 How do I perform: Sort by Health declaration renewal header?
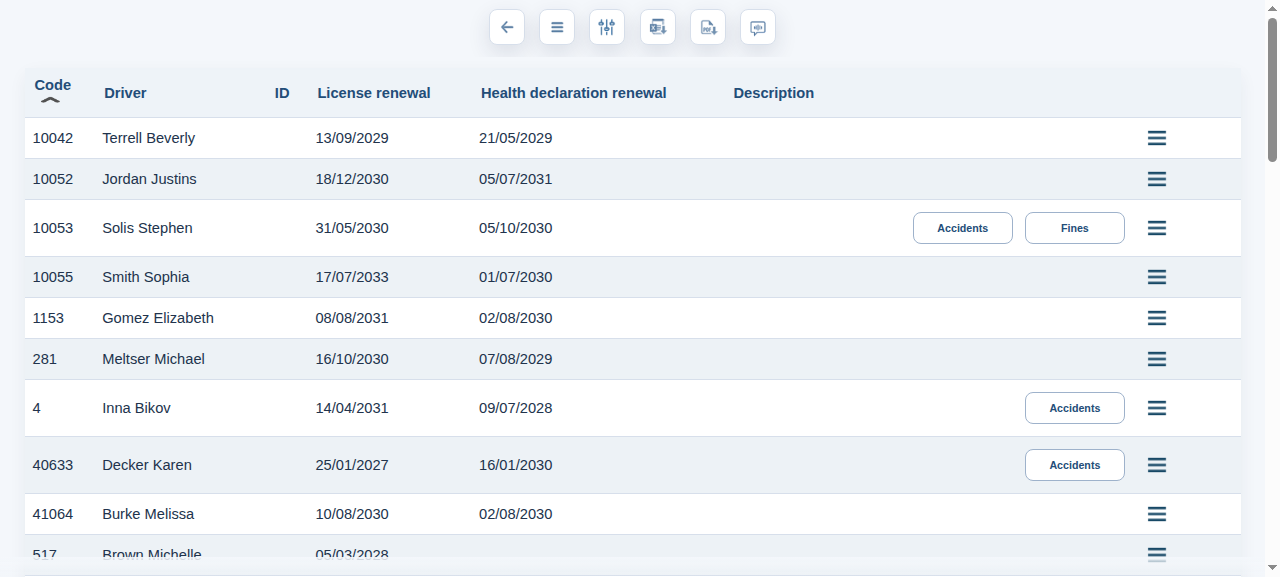(x=574, y=93)
